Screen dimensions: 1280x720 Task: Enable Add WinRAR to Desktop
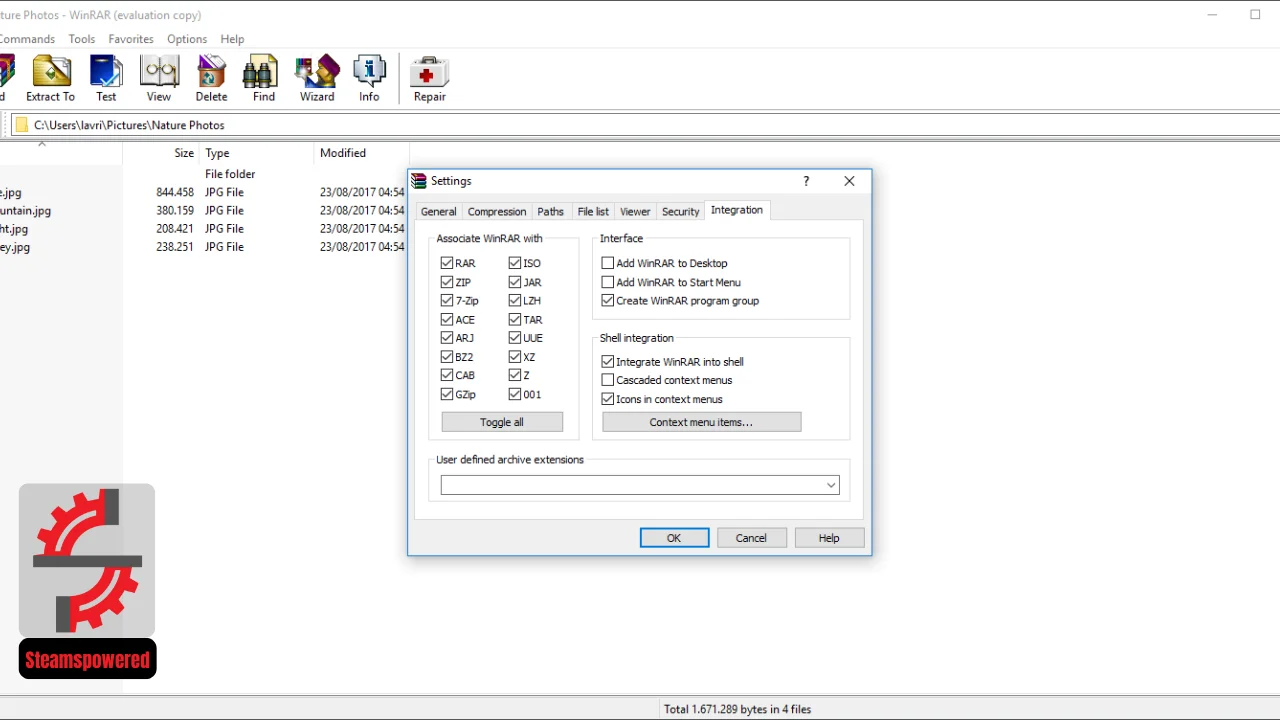pos(607,263)
